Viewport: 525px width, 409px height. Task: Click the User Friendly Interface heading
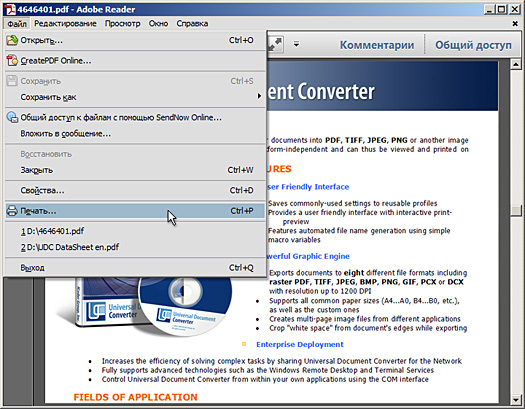[308, 187]
